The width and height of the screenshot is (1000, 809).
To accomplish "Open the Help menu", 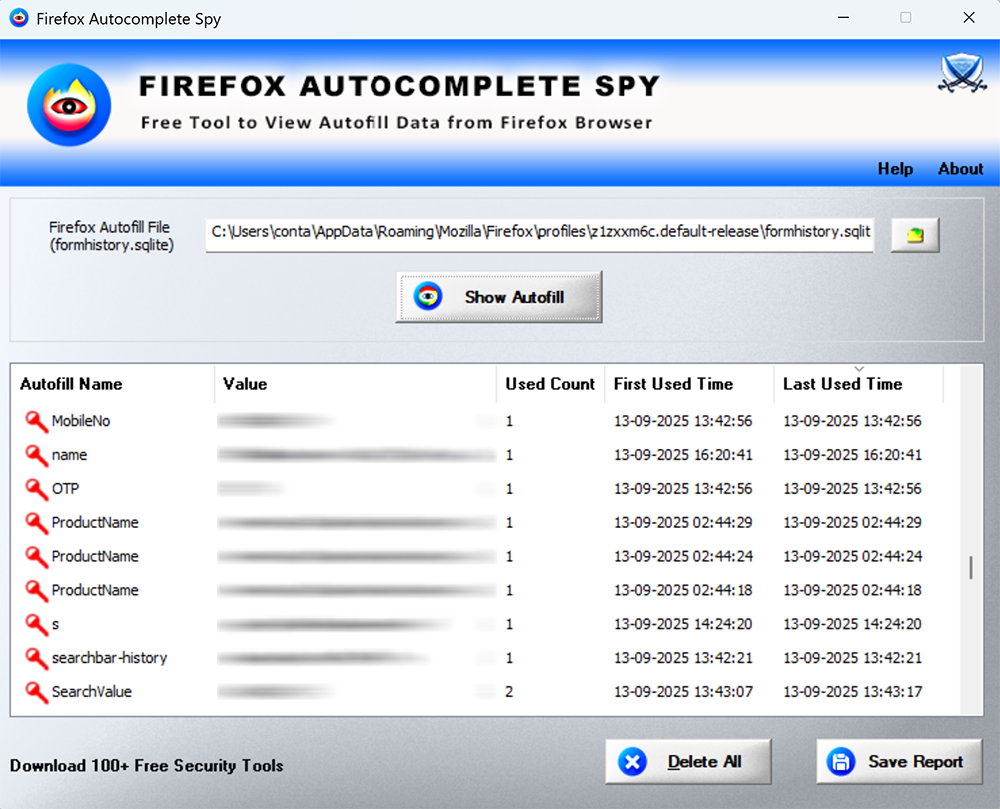I will click(x=895, y=169).
